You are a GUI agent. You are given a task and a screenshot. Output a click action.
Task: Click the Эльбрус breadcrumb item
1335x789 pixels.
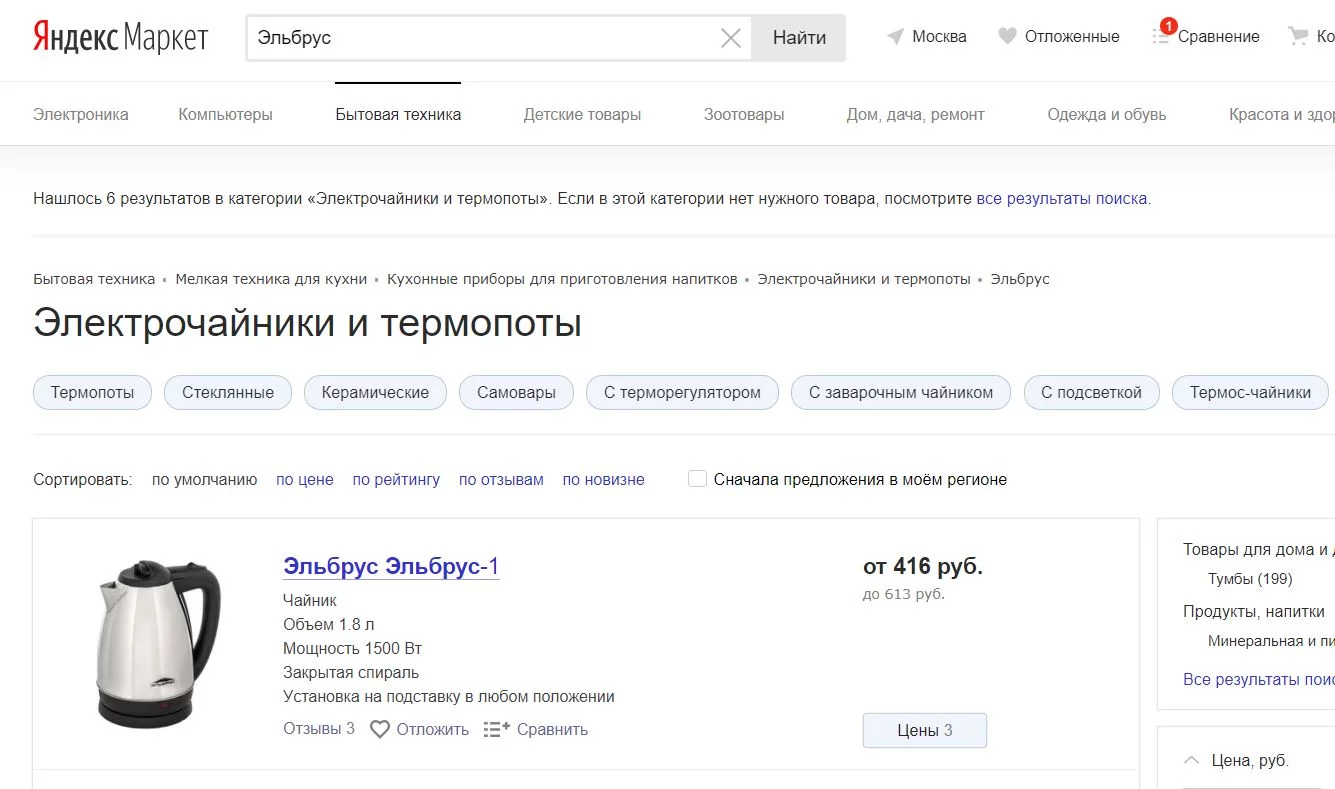pos(1020,279)
